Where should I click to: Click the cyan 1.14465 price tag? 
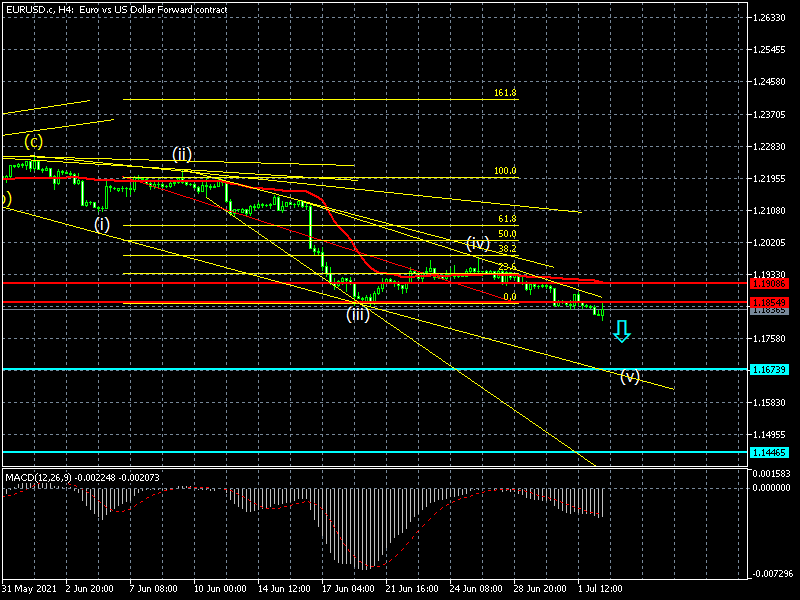pos(769,453)
